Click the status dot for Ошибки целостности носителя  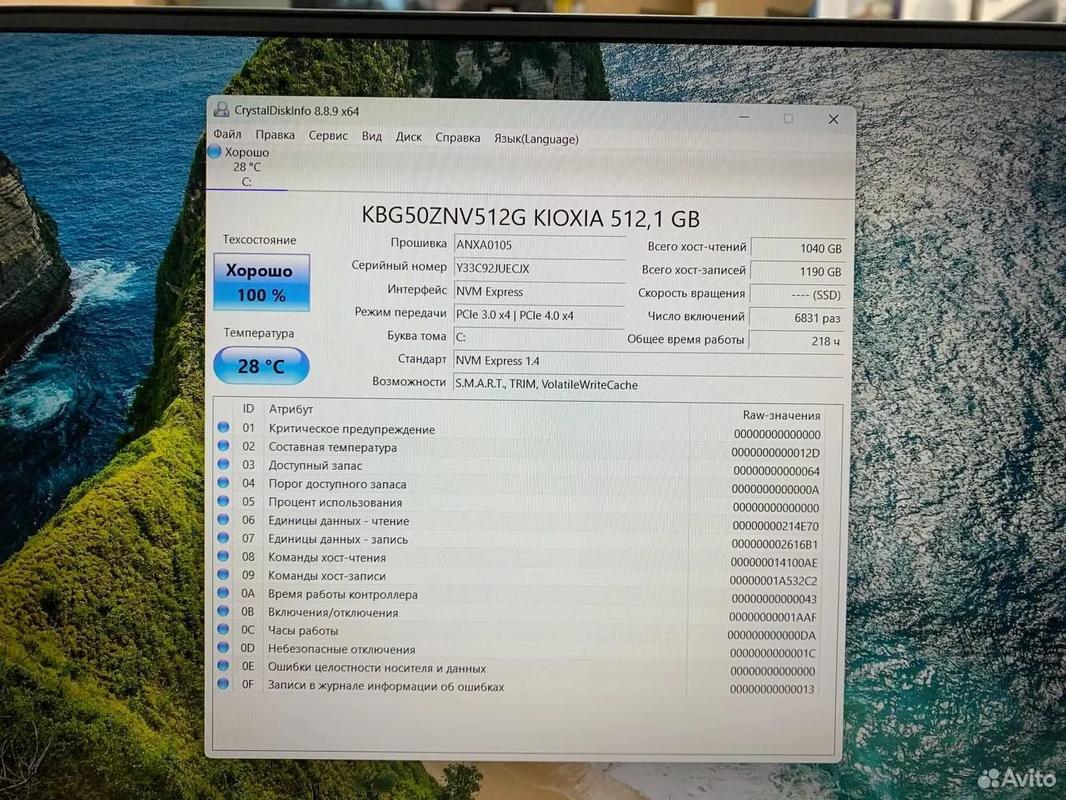click(223, 666)
